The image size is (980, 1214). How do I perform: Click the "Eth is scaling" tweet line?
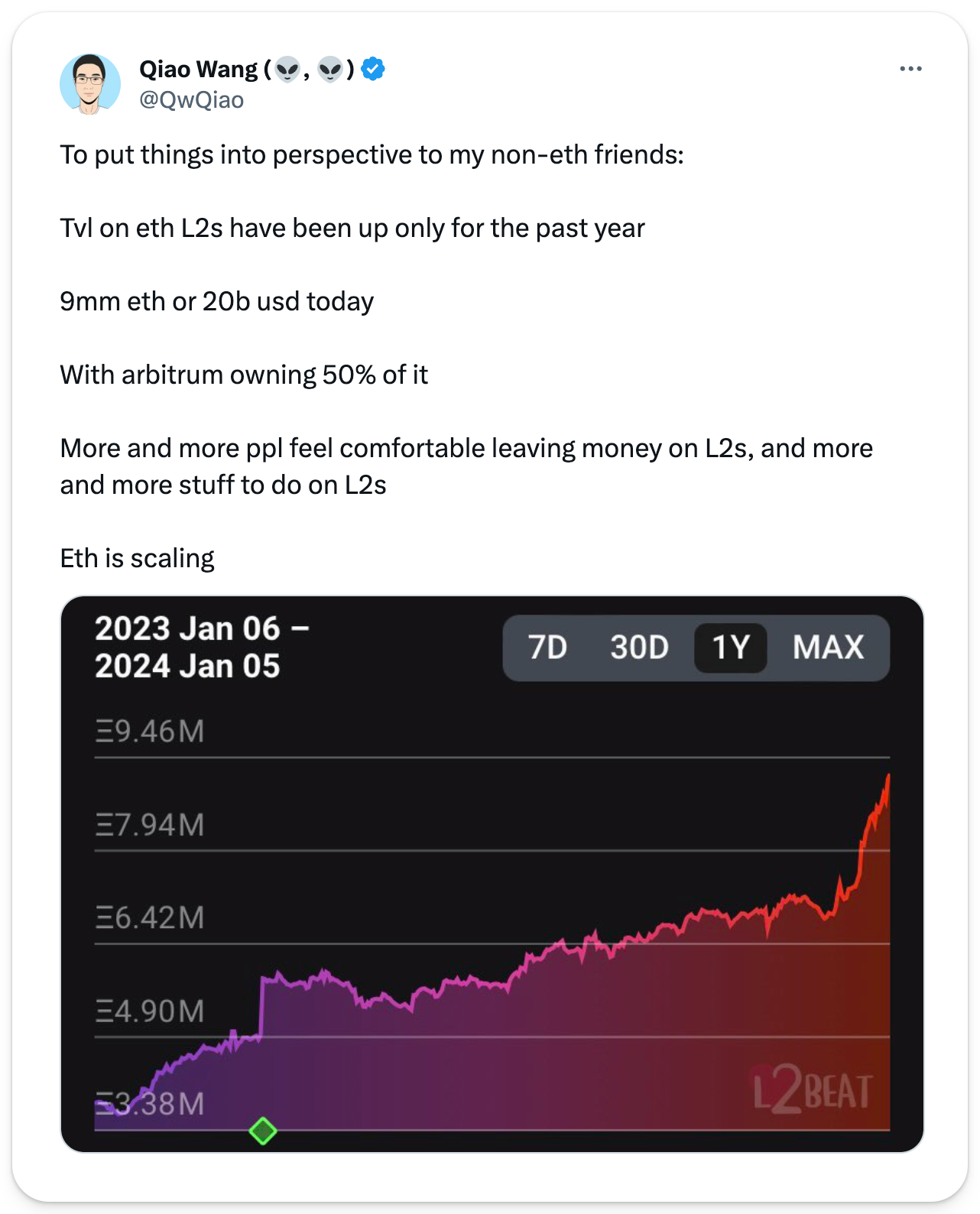(138, 558)
